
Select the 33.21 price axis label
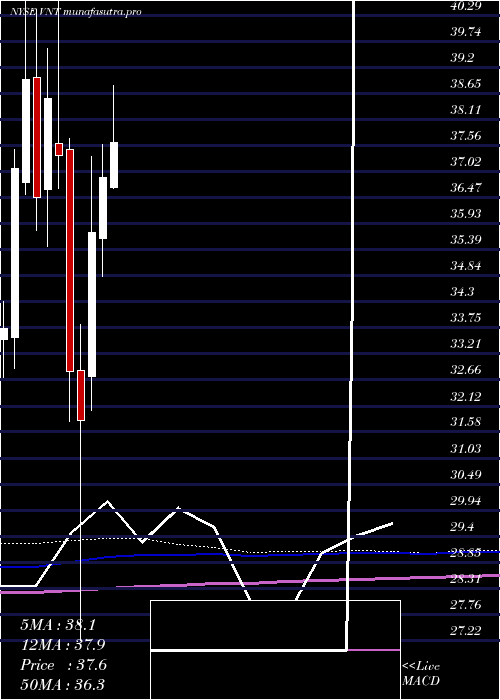coord(466,344)
